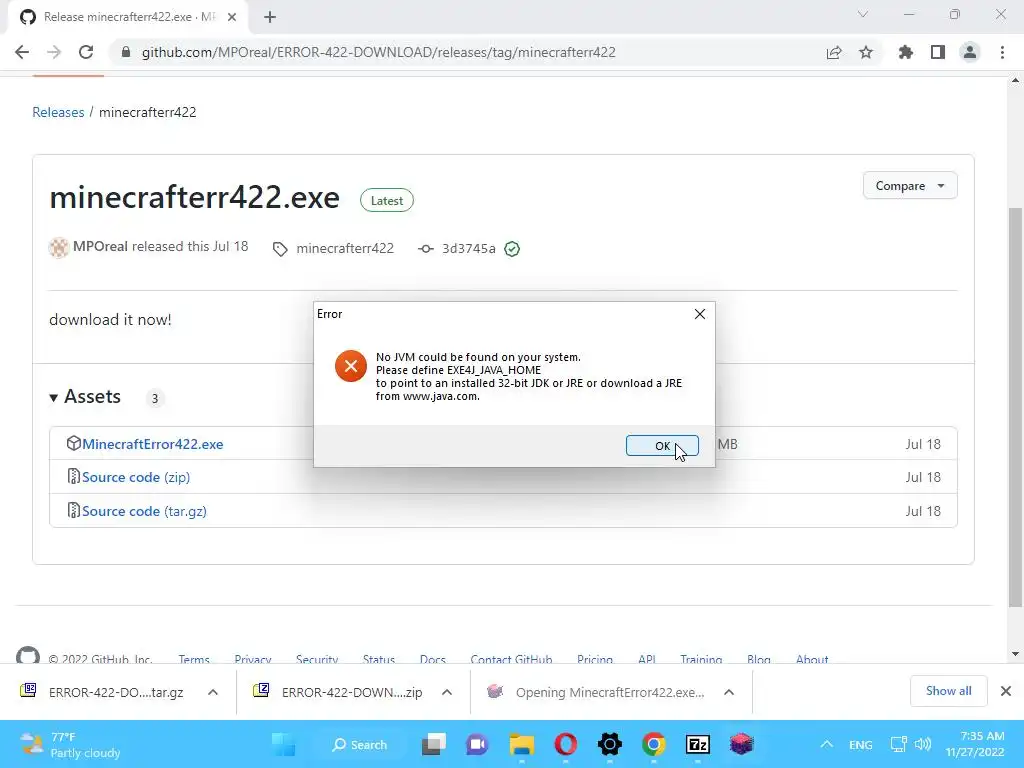This screenshot has width=1024, height=768.
Task: Open the minecrafterr422 tag link
Action: [345, 249]
